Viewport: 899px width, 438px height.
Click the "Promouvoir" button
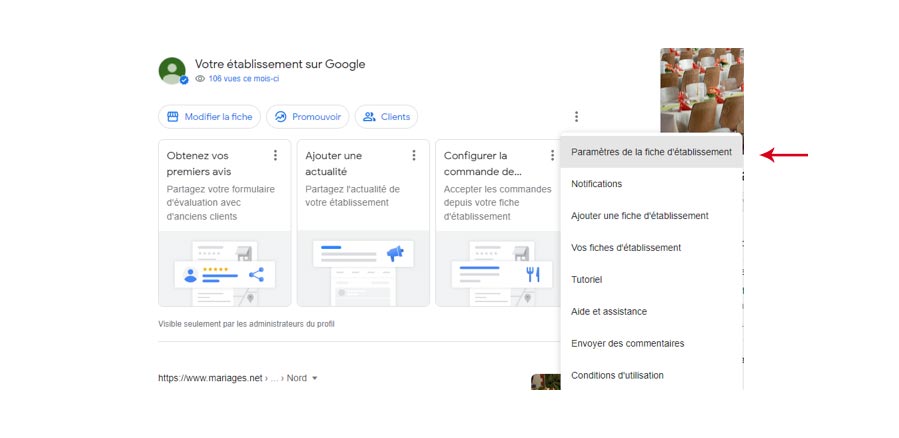[x=307, y=117]
